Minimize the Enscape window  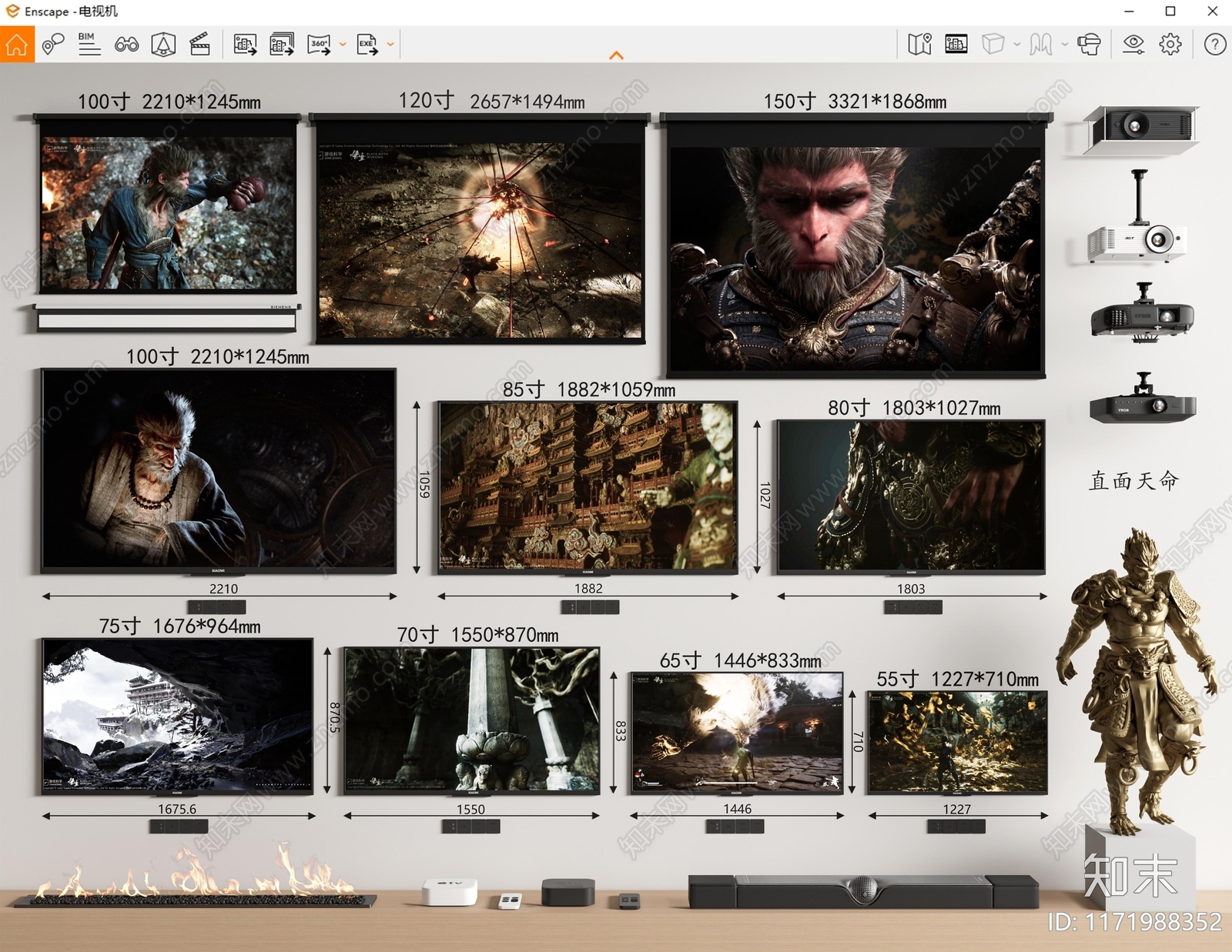click(x=1129, y=11)
